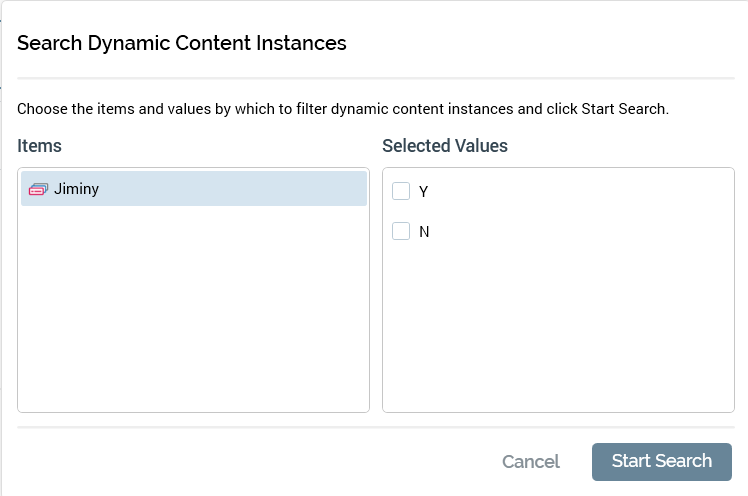This screenshot has height=496, width=748.
Task: Click empty space in Selected Values panel
Action: point(558,330)
